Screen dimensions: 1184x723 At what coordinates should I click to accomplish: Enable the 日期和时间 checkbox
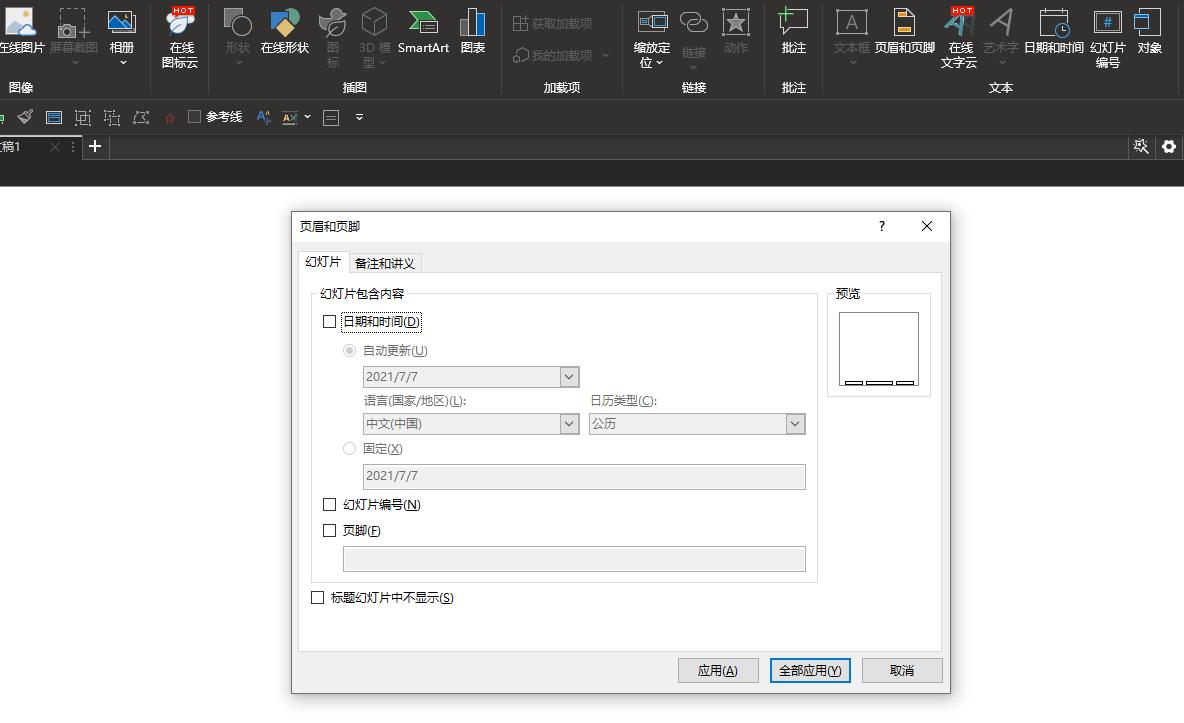click(x=330, y=322)
